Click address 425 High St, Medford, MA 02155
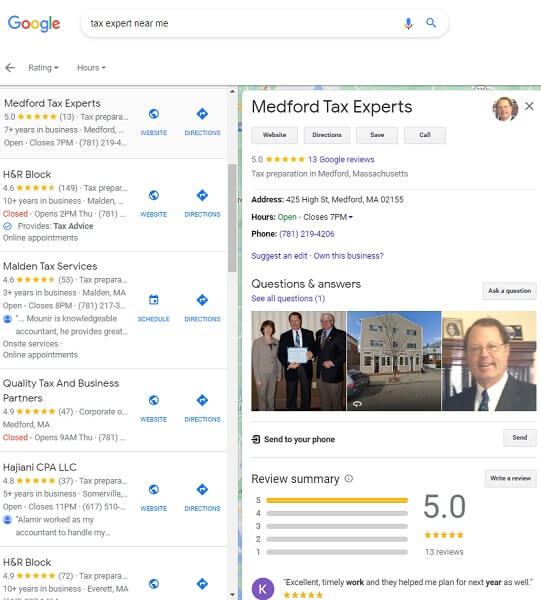Image resolution: width=541 pixels, height=600 pixels. click(x=344, y=199)
